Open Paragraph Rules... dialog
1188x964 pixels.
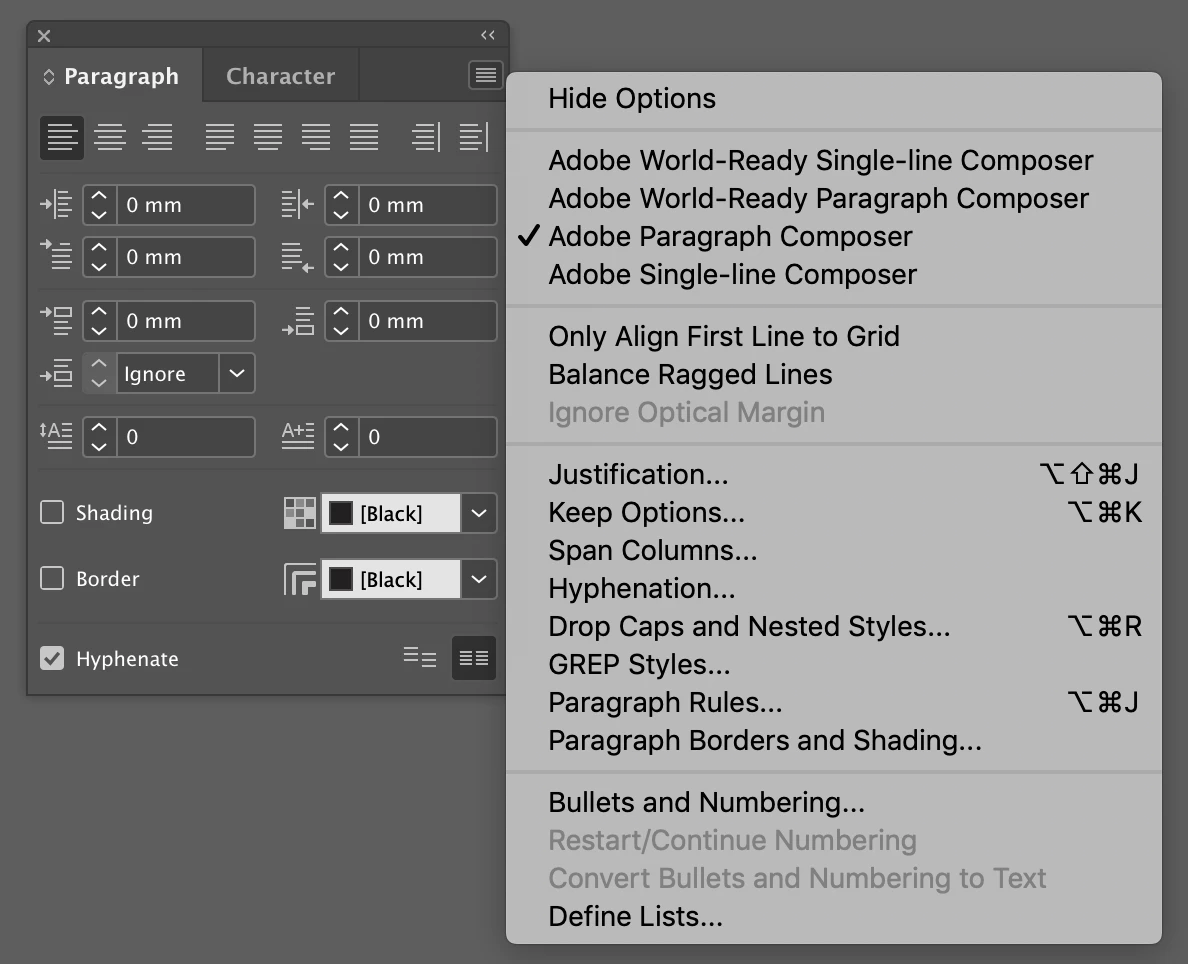(833, 702)
